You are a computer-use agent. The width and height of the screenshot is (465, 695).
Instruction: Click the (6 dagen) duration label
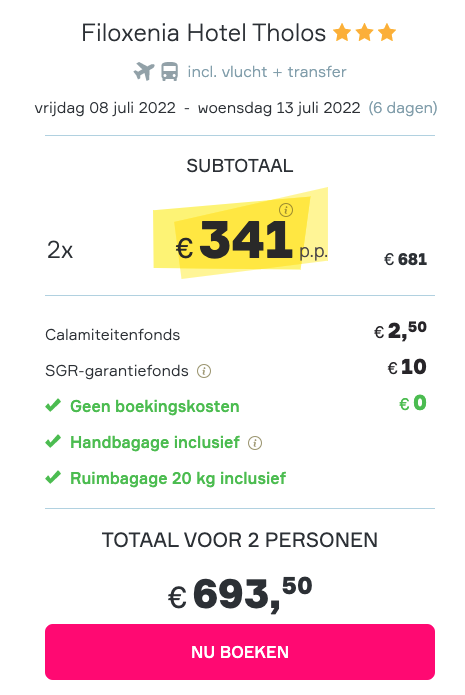click(403, 108)
